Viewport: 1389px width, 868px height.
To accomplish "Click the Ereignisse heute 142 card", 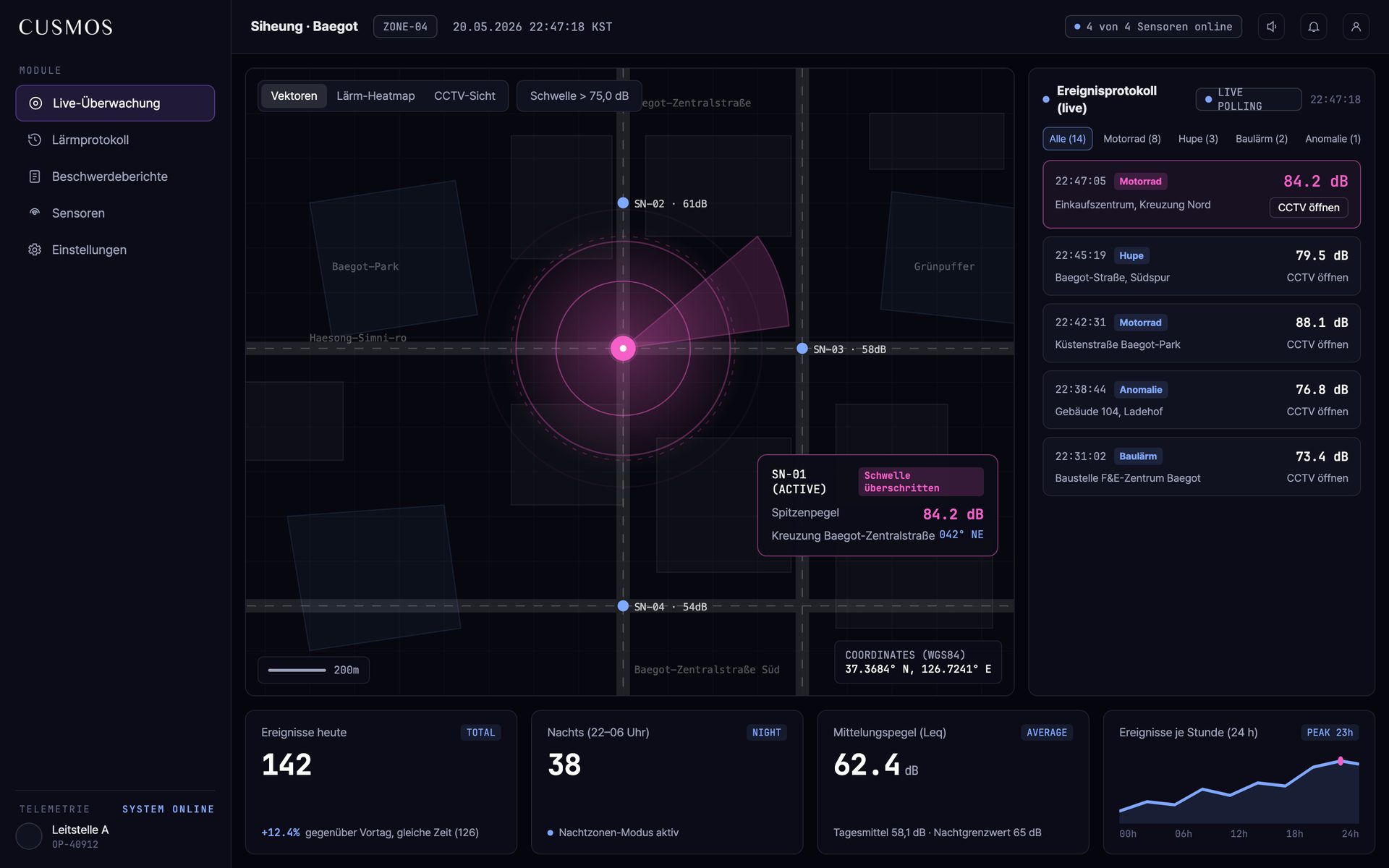I will coord(381,782).
